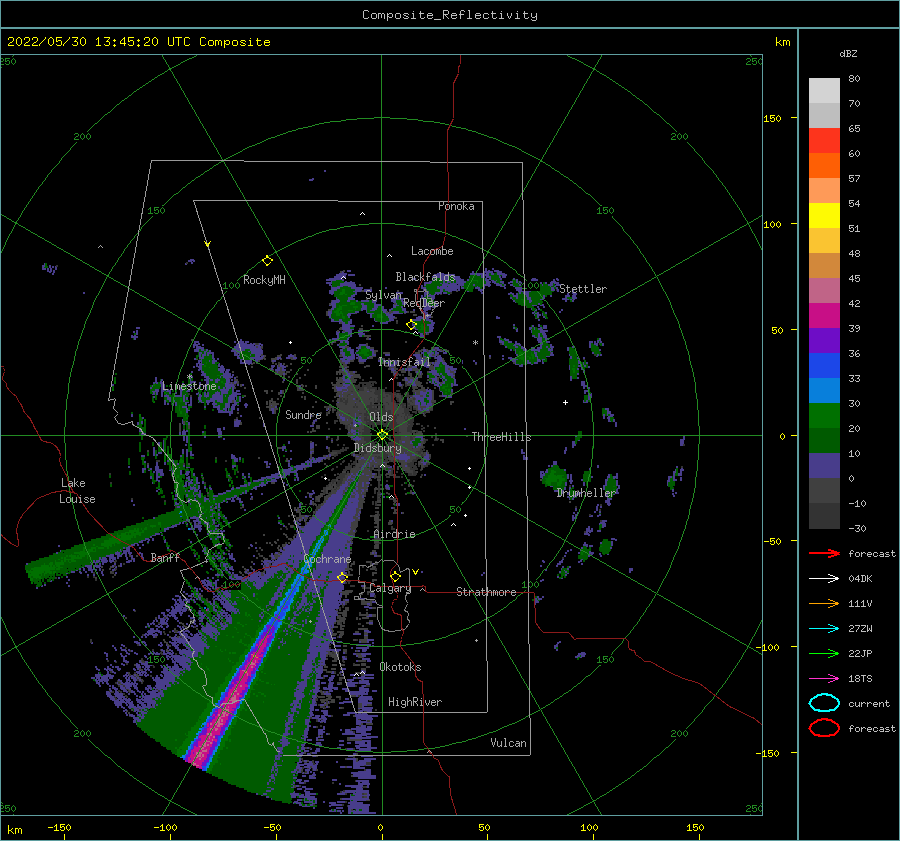This screenshot has height=841, width=900.
Task: Click the Okotoks label
Action: pos(401,667)
